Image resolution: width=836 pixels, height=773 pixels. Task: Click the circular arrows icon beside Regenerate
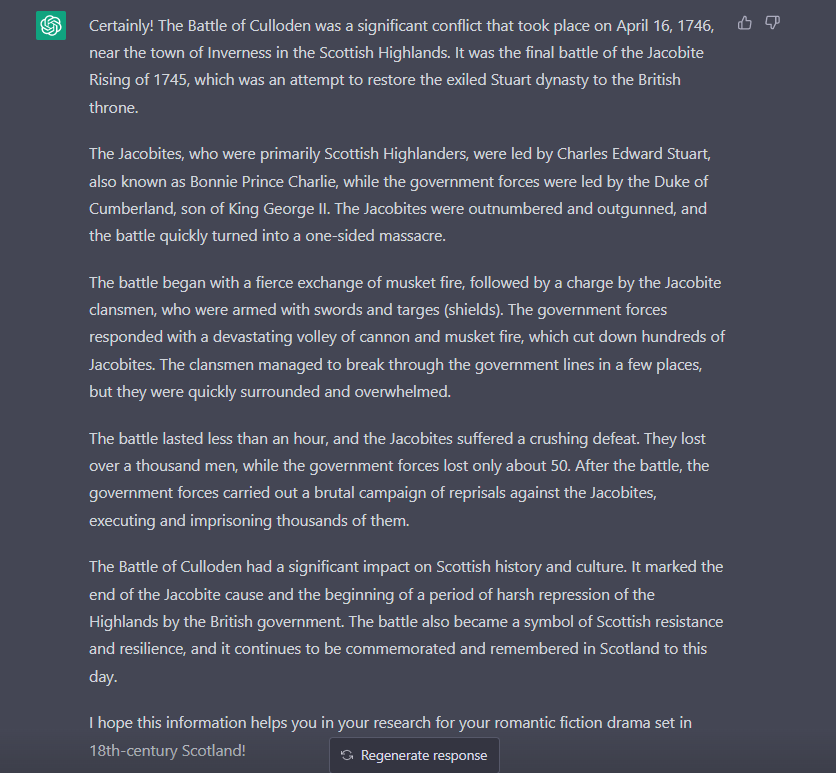coord(347,755)
